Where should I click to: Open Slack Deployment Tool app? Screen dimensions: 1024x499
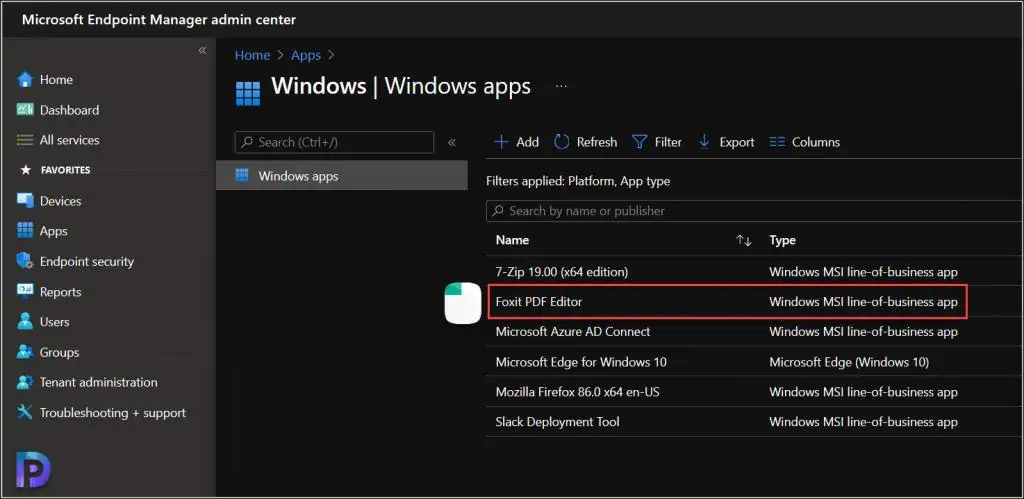tap(558, 422)
